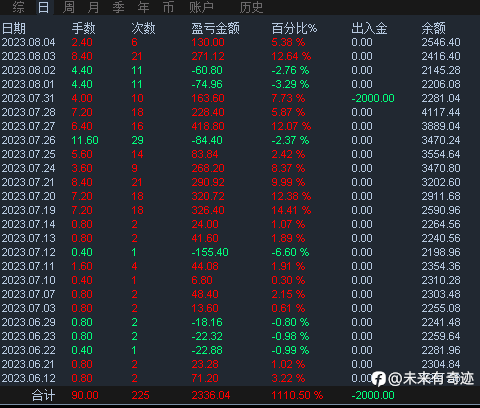Open the 周 weekly tab
Image resolution: width=480 pixels, height=408 pixels.
tap(69, 7)
